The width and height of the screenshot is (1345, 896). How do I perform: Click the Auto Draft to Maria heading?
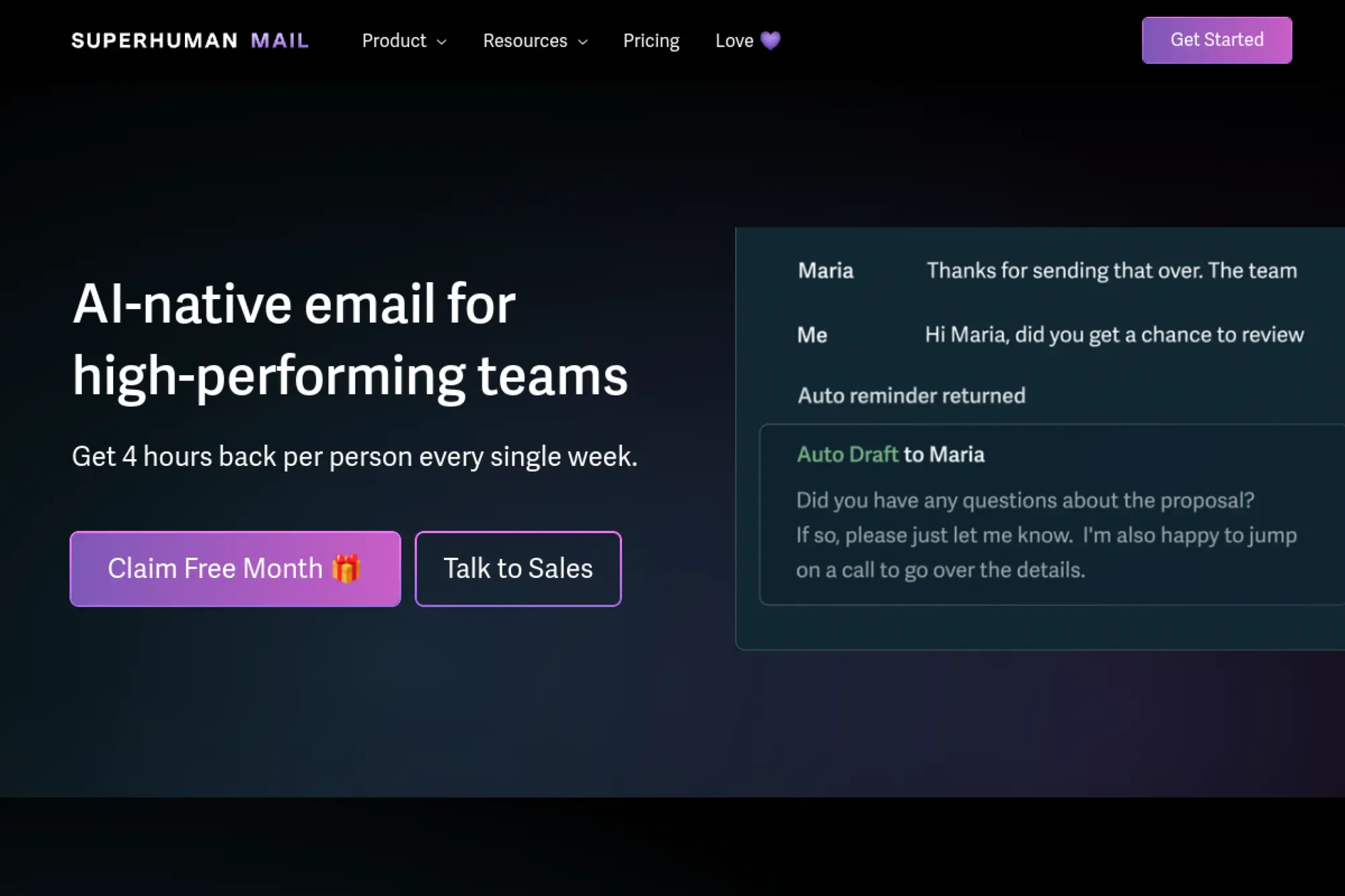pos(890,454)
